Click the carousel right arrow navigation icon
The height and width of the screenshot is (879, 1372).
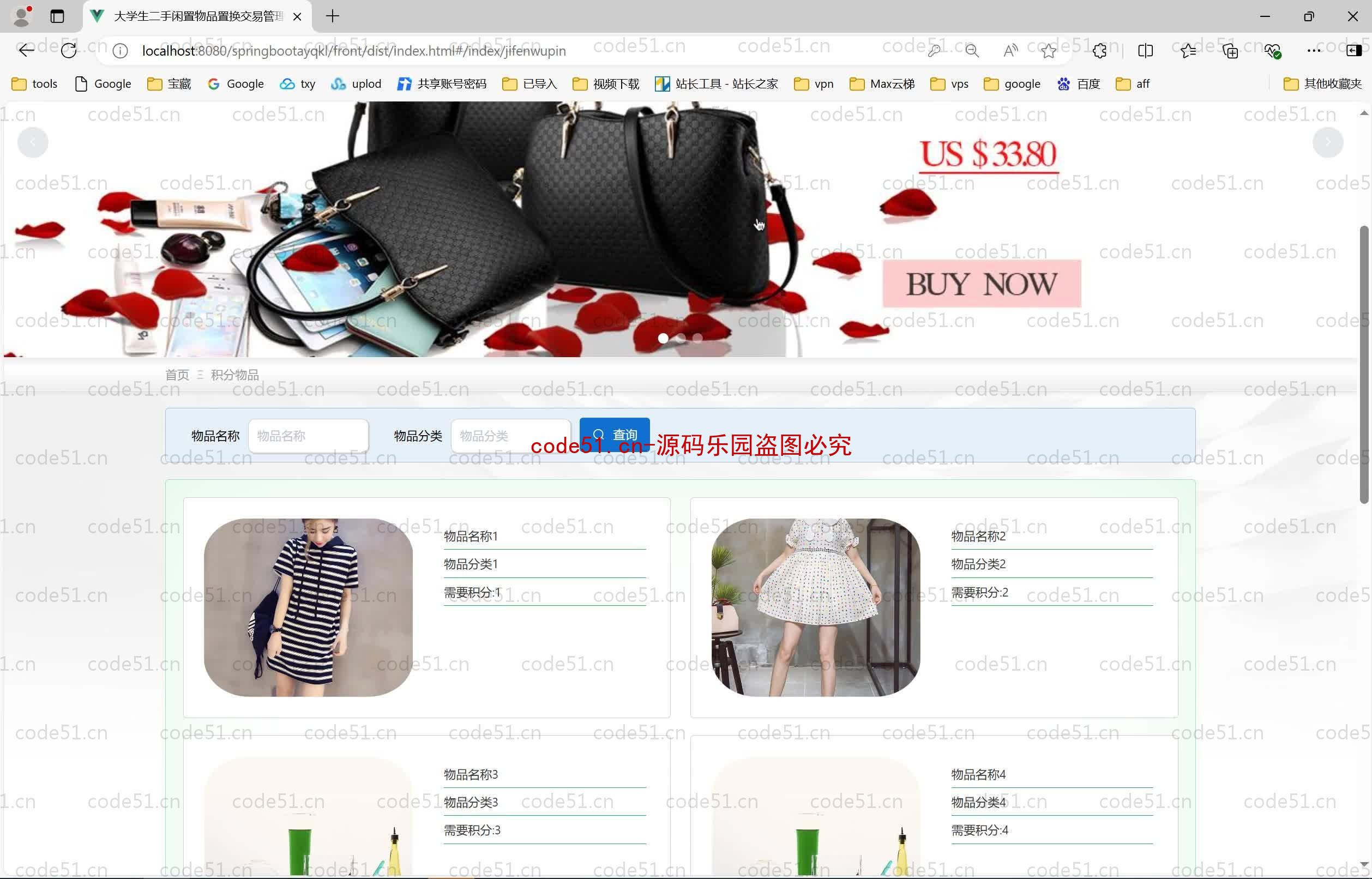(x=1328, y=142)
